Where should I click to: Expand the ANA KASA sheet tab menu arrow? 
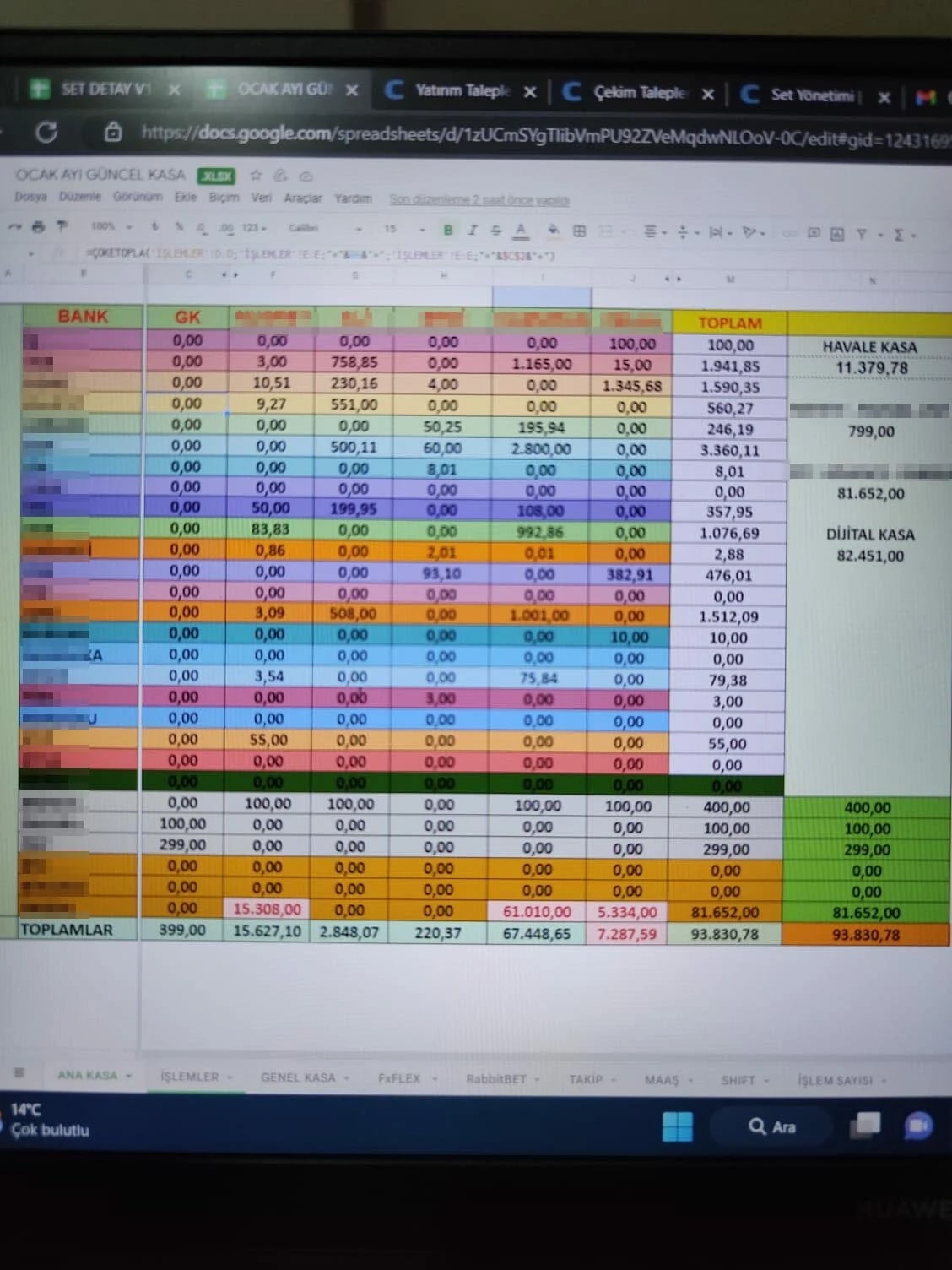point(129,1076)
